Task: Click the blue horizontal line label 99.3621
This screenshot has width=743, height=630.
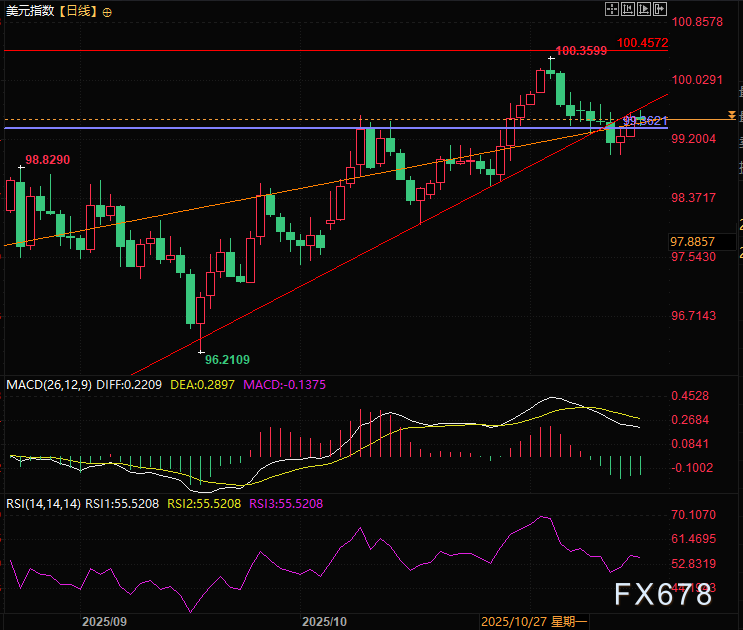Action: point(645,120)
